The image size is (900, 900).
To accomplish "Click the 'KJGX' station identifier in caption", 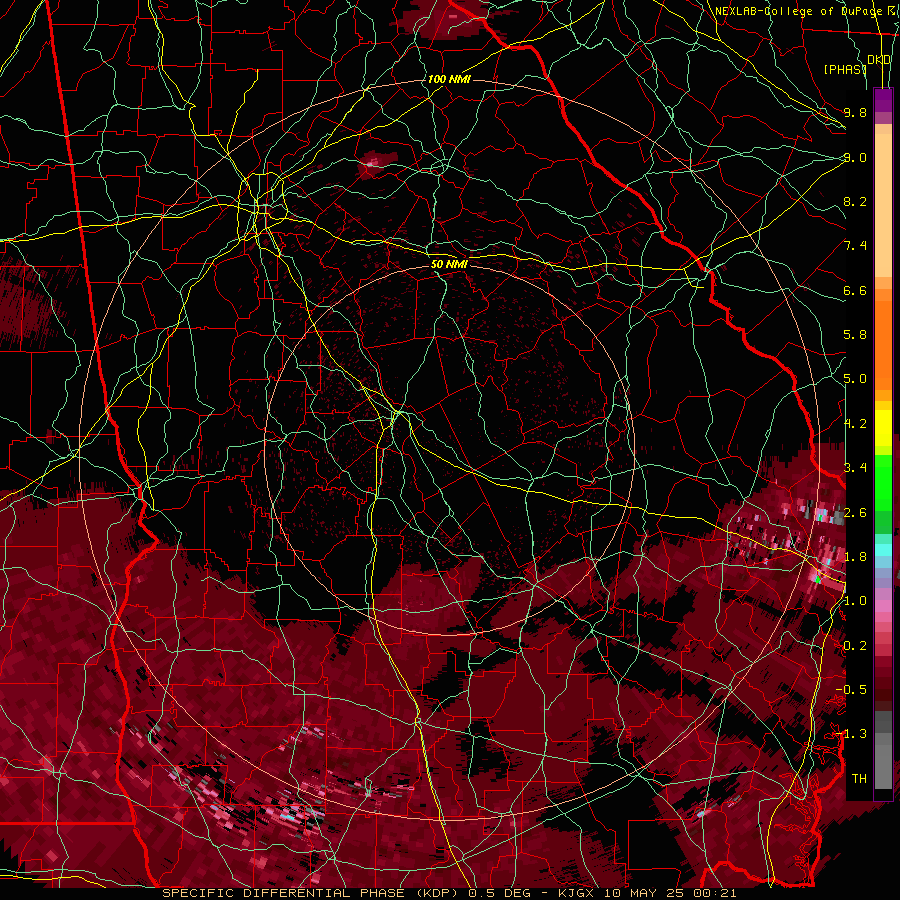I will coord(577,893).
